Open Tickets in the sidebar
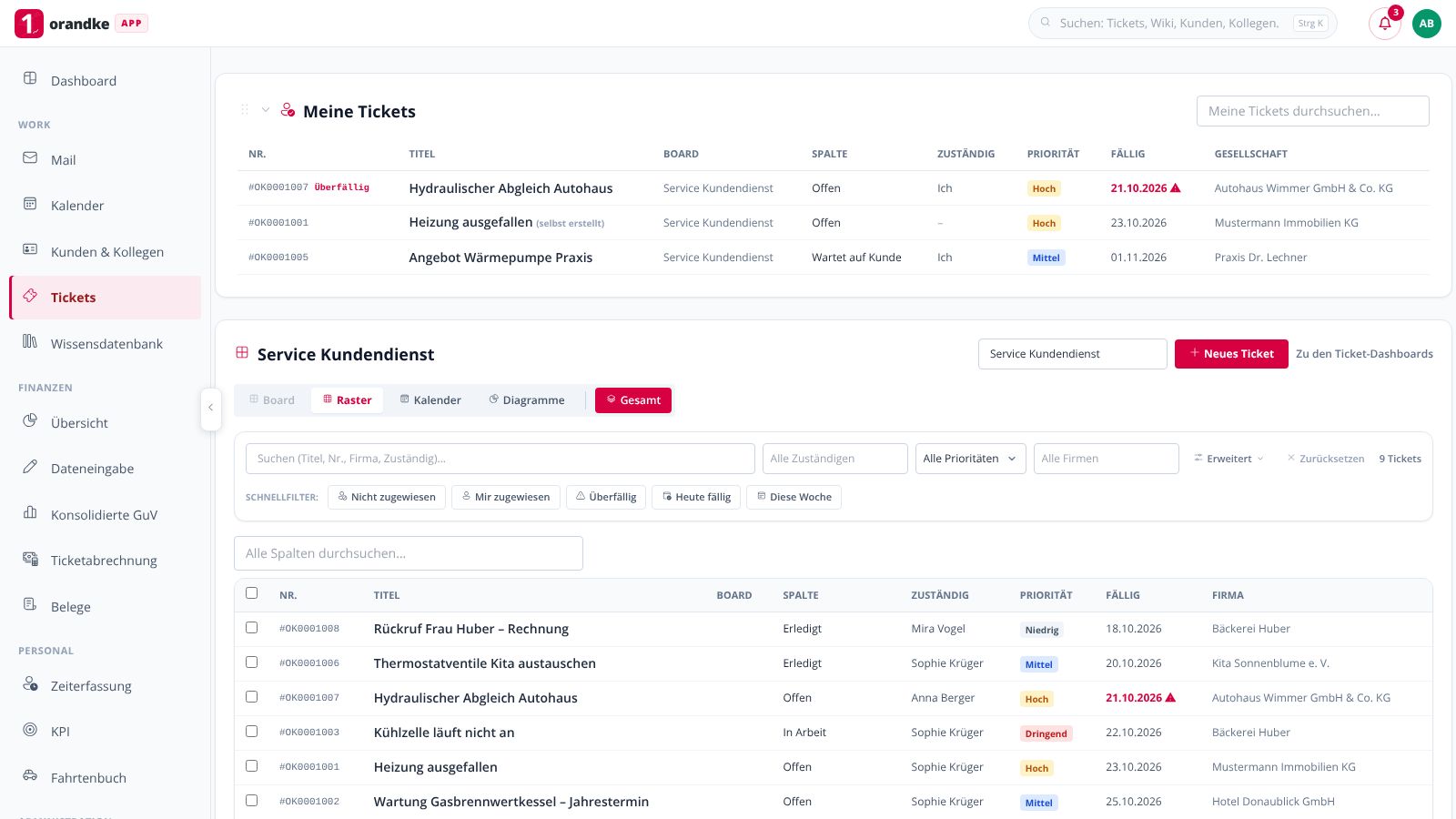Viewport: 1456px width, 819px height. click(x=106, y=298)
